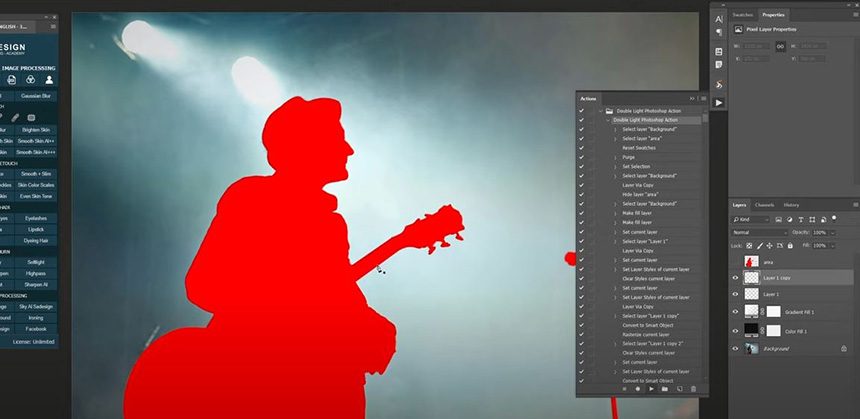Open the Layers panel menu icon
The image size is (860, 419).
(855, 205)
